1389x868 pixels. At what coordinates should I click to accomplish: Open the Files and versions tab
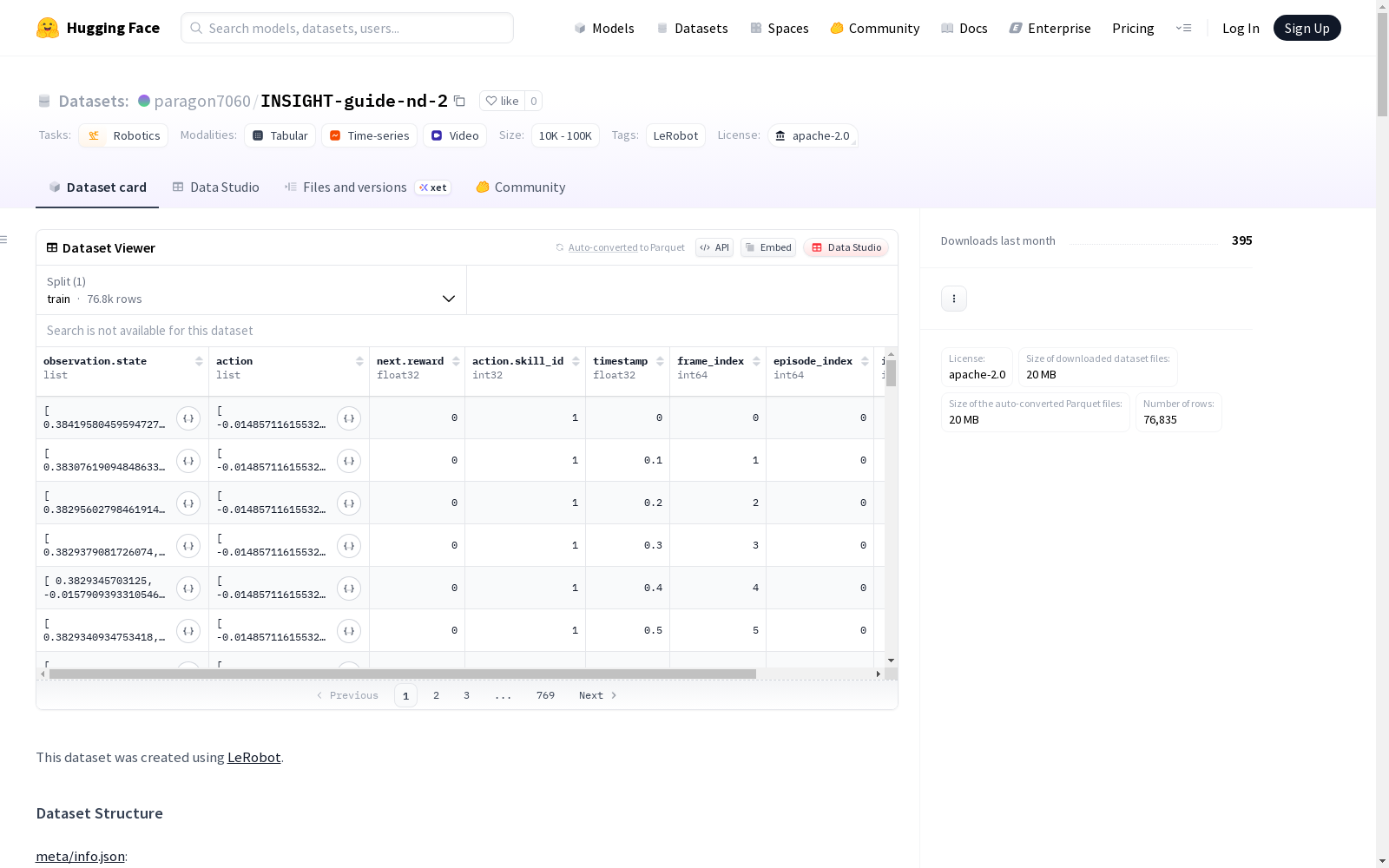pos(367,187)
